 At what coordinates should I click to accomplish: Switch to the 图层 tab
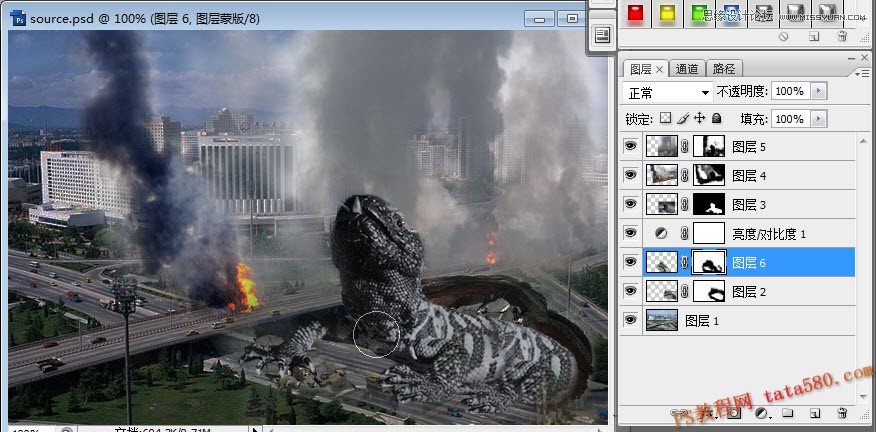tap(640, 69)
